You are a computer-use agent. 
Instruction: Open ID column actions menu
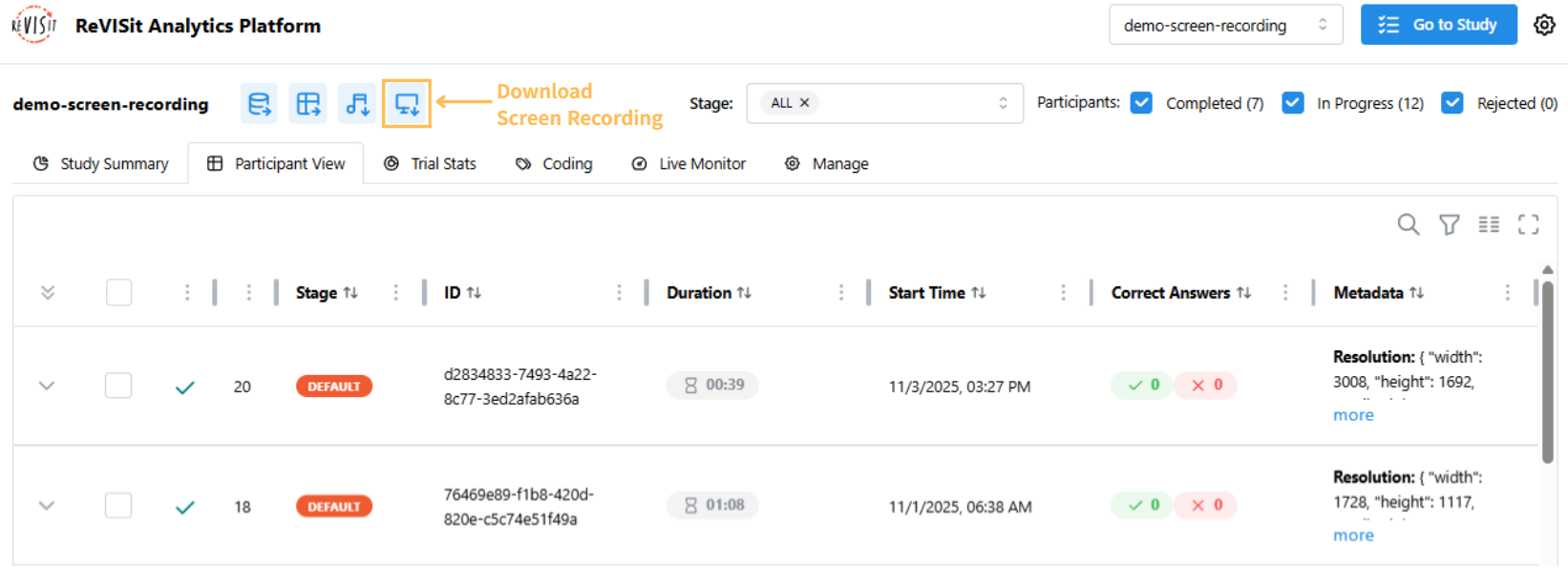619,293
